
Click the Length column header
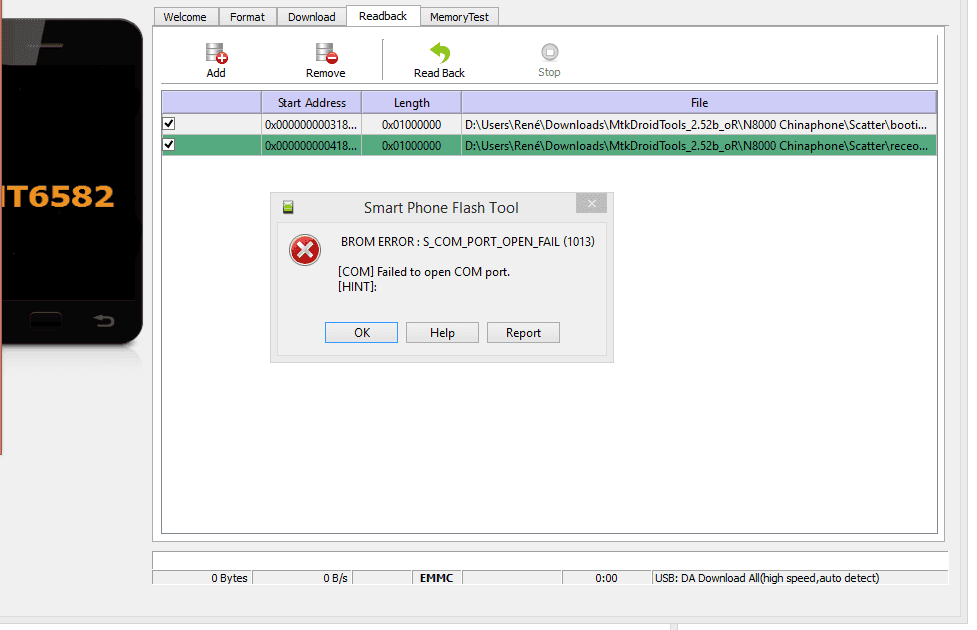[411, 103]
